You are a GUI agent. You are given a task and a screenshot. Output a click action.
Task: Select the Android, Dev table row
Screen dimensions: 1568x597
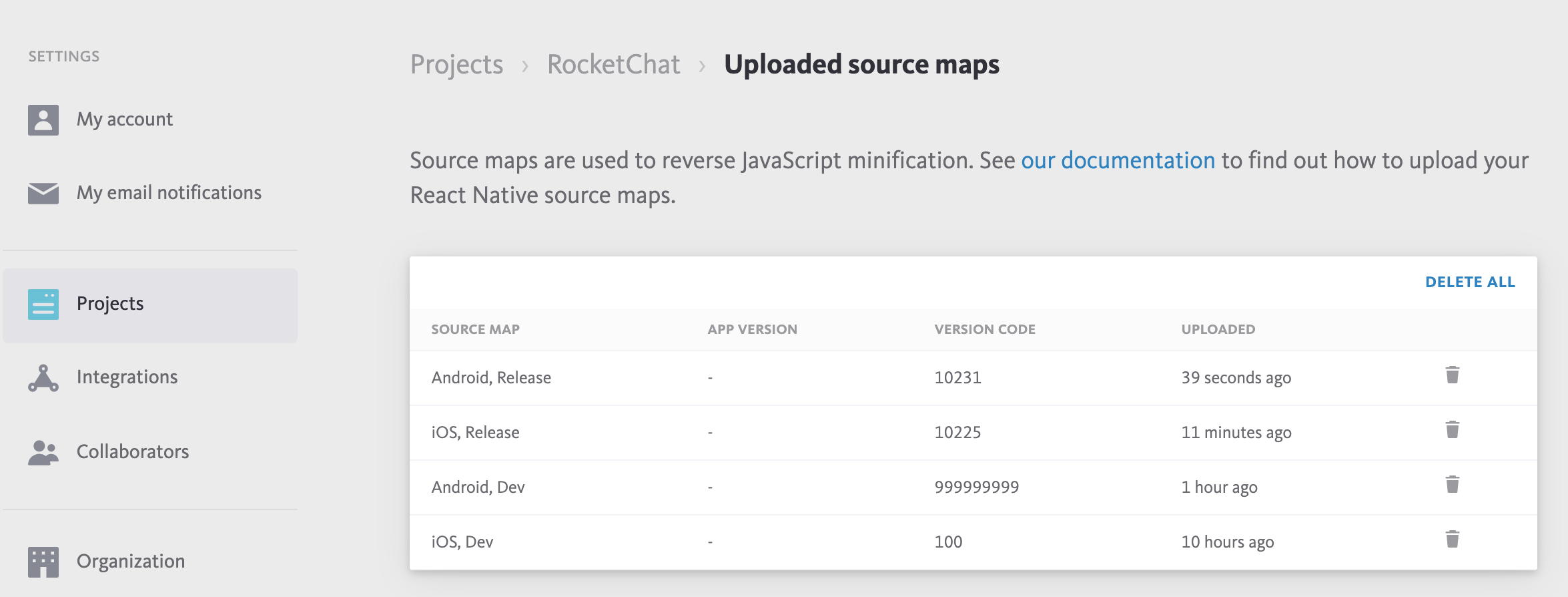click(478, 487)
